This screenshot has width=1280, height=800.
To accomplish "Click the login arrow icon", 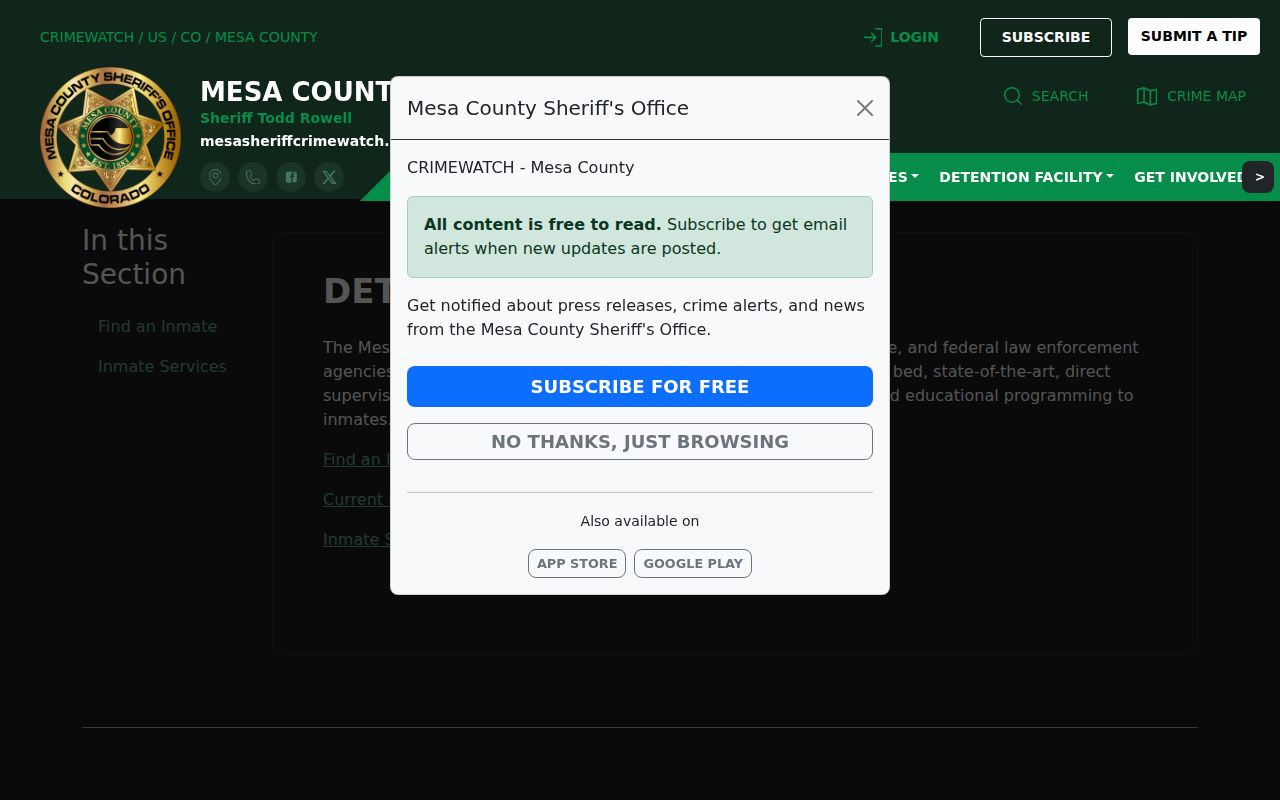I will [873, 37].
